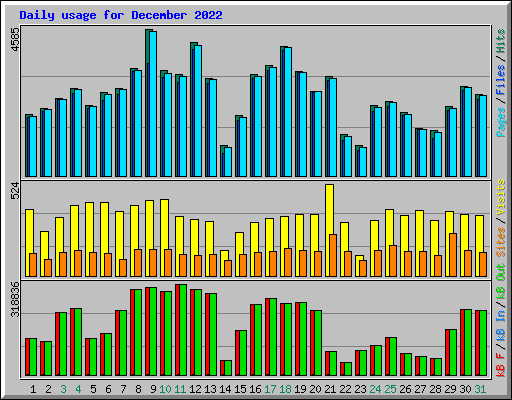
Task: Select day 18 on the date axis
Action: (x=285, y=389)
